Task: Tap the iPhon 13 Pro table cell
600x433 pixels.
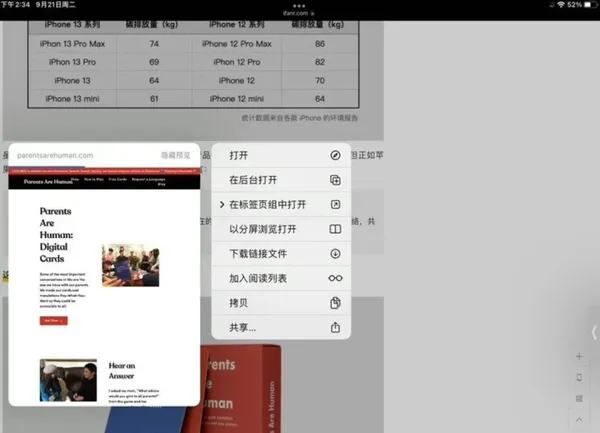Action: 72,62
